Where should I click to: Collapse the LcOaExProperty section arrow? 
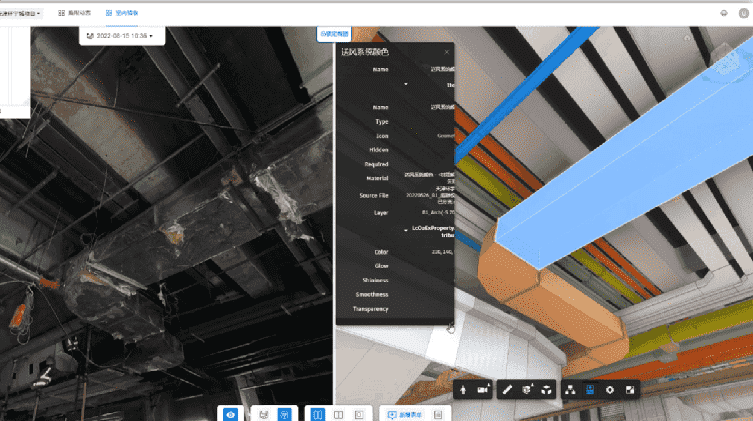[405, 229]
